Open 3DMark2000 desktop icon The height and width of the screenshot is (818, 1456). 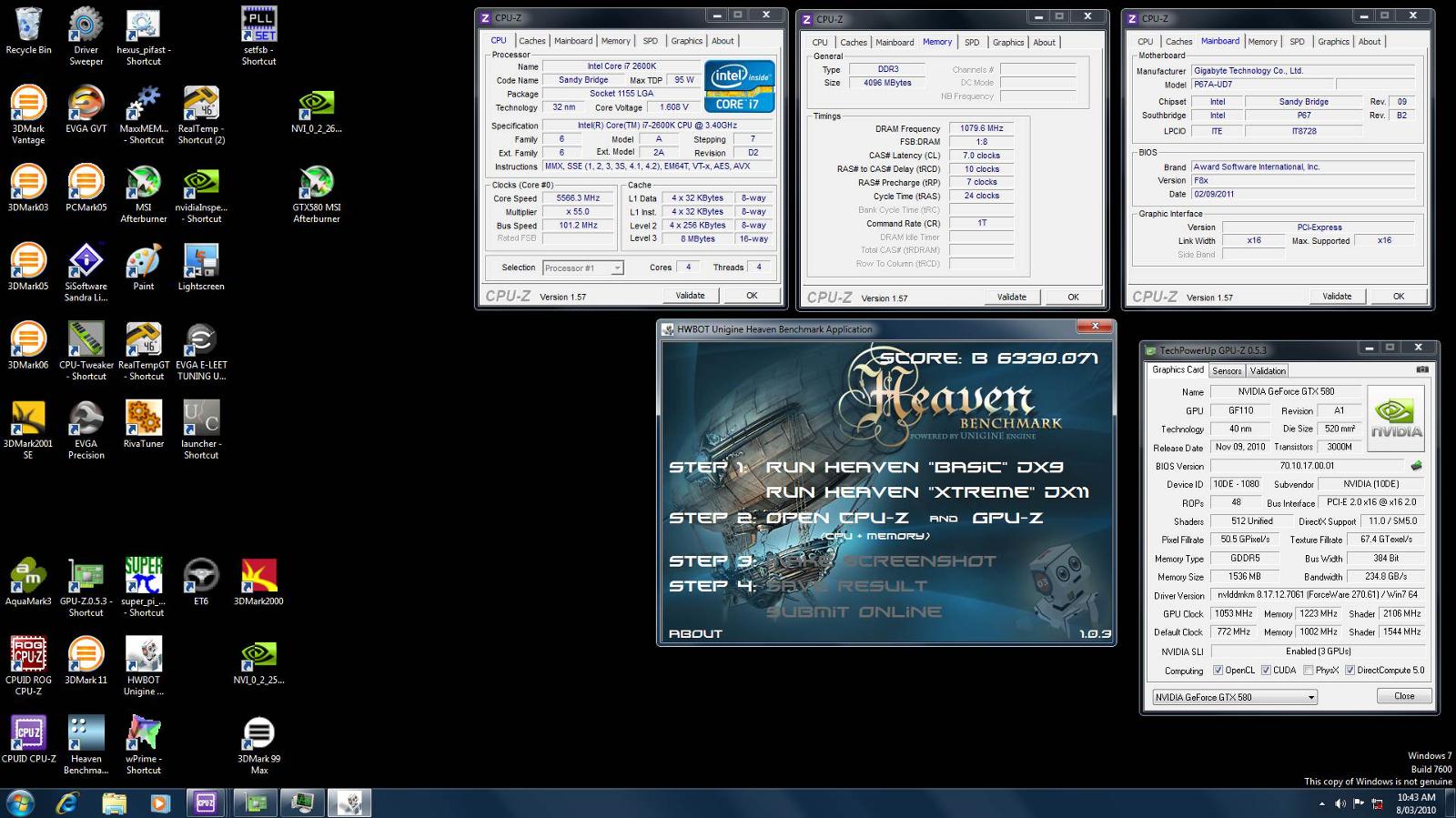[x=258, y=581]
